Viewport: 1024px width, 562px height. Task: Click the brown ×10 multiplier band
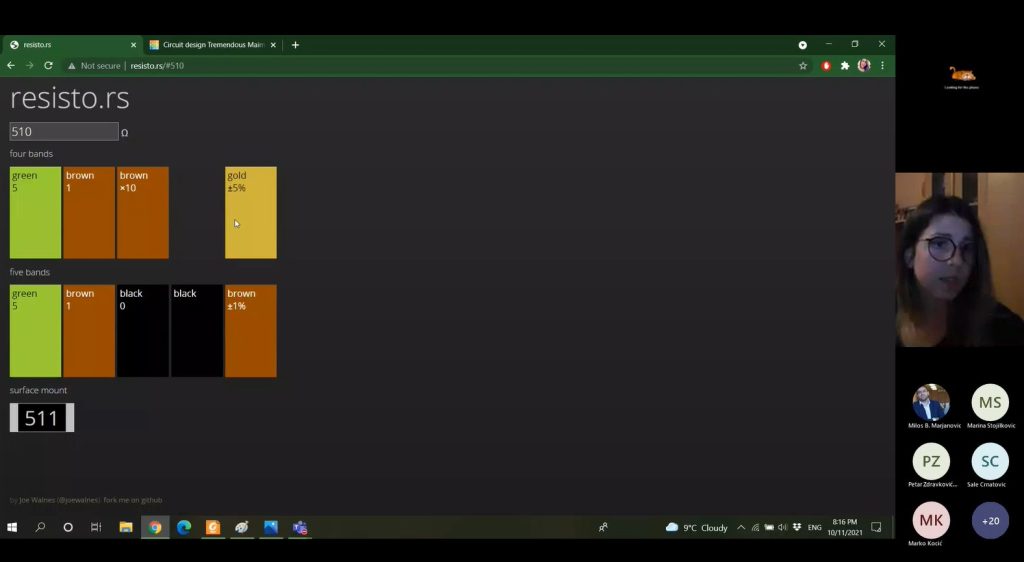[142, 213]
